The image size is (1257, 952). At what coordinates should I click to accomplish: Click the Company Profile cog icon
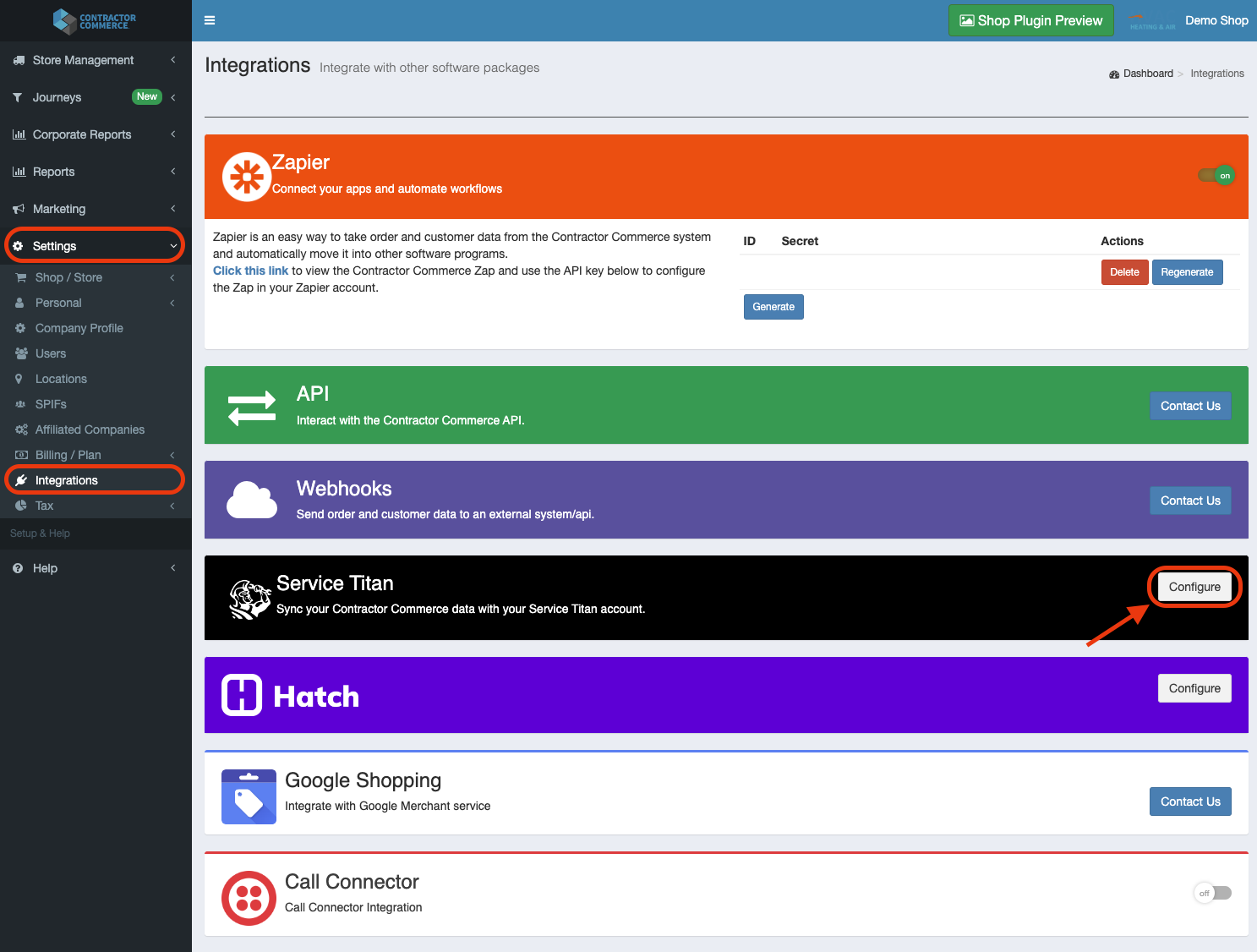coord(20,328)
